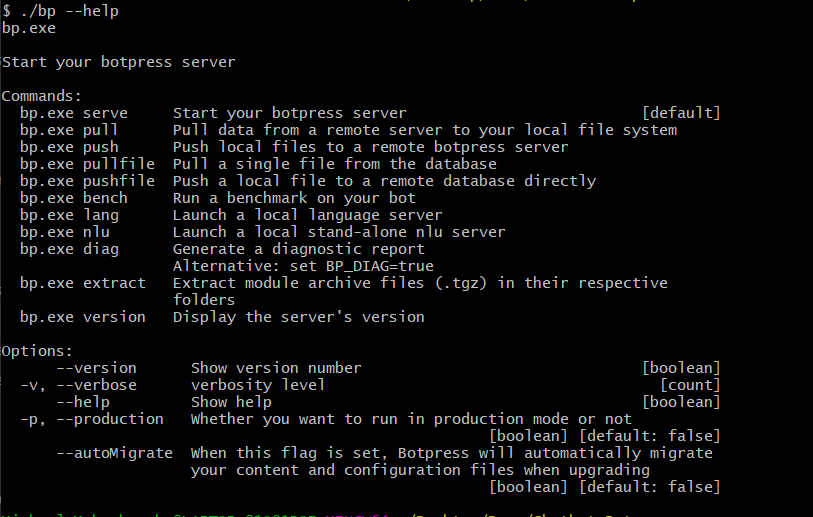Click the 'Commands:' section heading
The height and width of the screenshot is (517, 813).
click(x=42, y=96)
